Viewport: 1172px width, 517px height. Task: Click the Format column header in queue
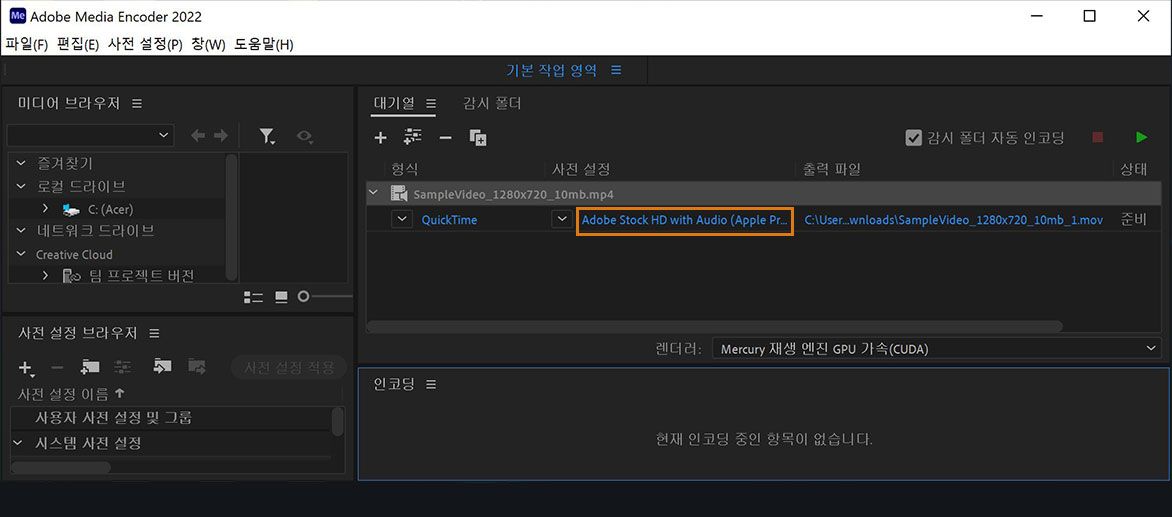point(405,170)
